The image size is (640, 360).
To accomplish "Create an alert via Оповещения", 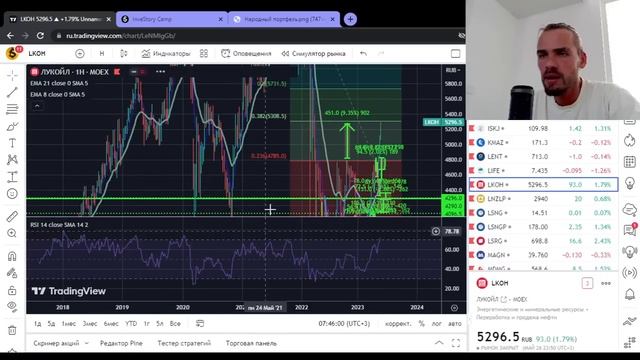I will pyautogui.click(x=246, y=53).
